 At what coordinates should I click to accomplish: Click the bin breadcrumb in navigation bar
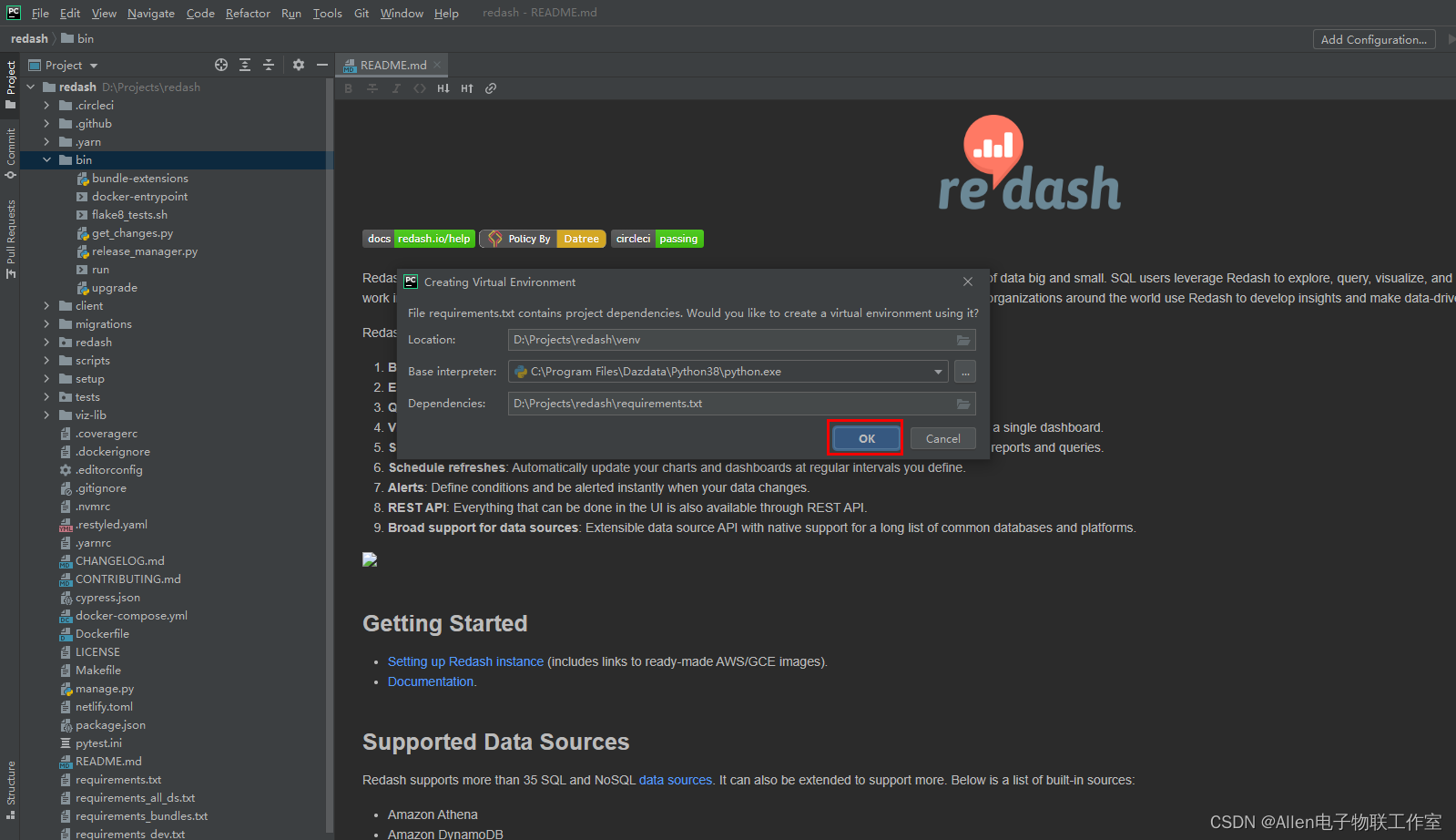78,38
